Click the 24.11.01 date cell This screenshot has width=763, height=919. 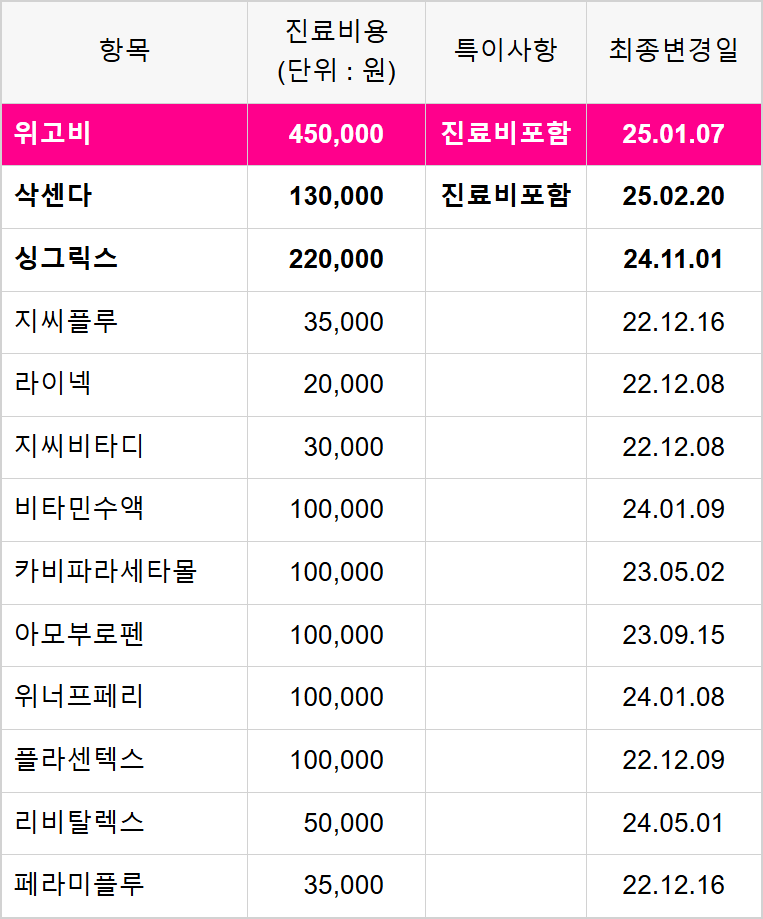coord(673,259)
